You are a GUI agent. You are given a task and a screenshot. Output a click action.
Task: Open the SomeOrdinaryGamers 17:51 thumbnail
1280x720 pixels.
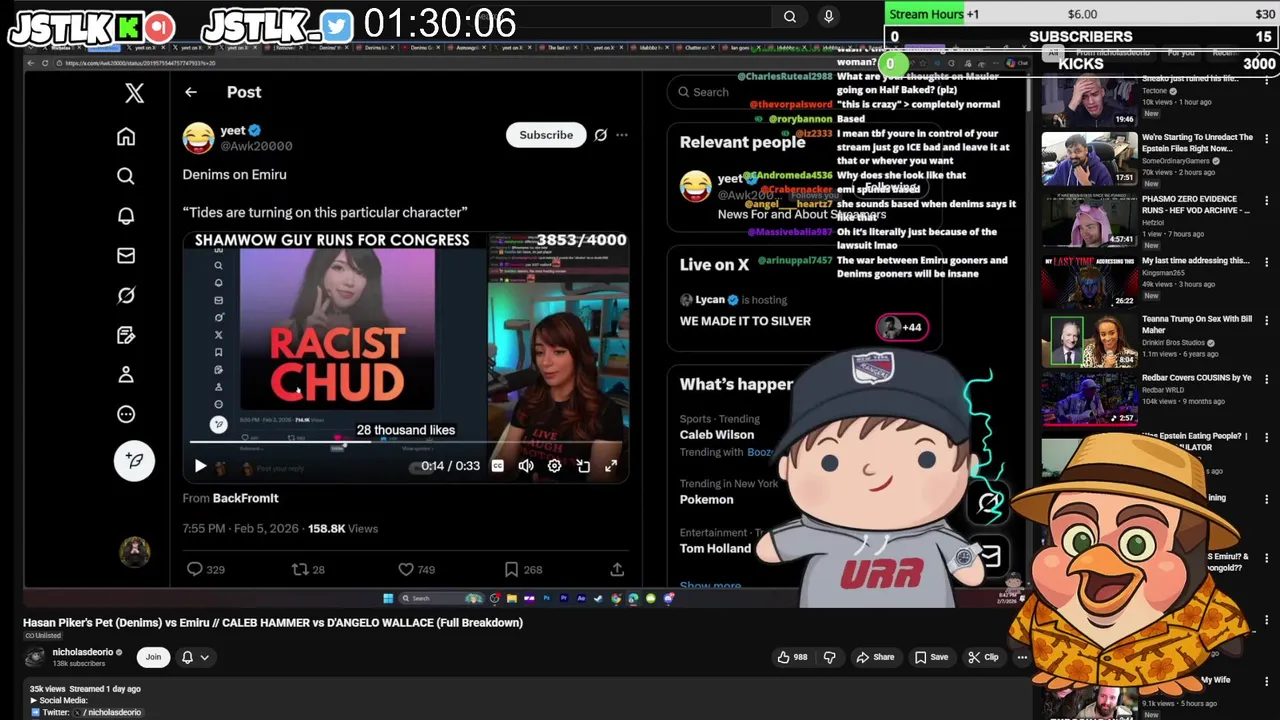1089,160
